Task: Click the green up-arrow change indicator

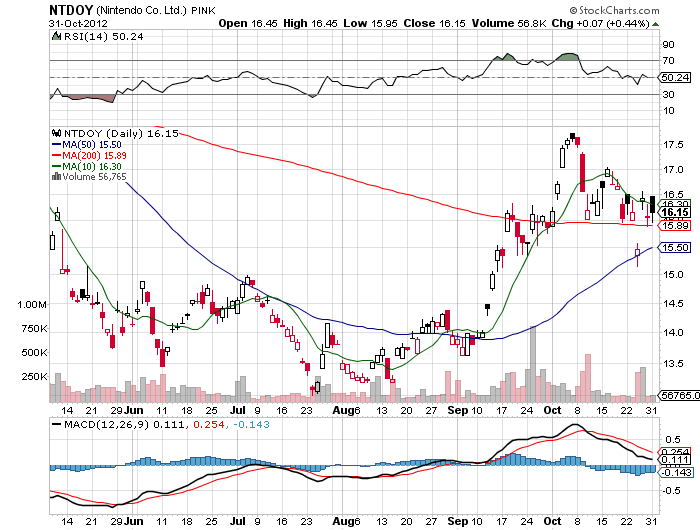Action: click(x=655, y=24)
